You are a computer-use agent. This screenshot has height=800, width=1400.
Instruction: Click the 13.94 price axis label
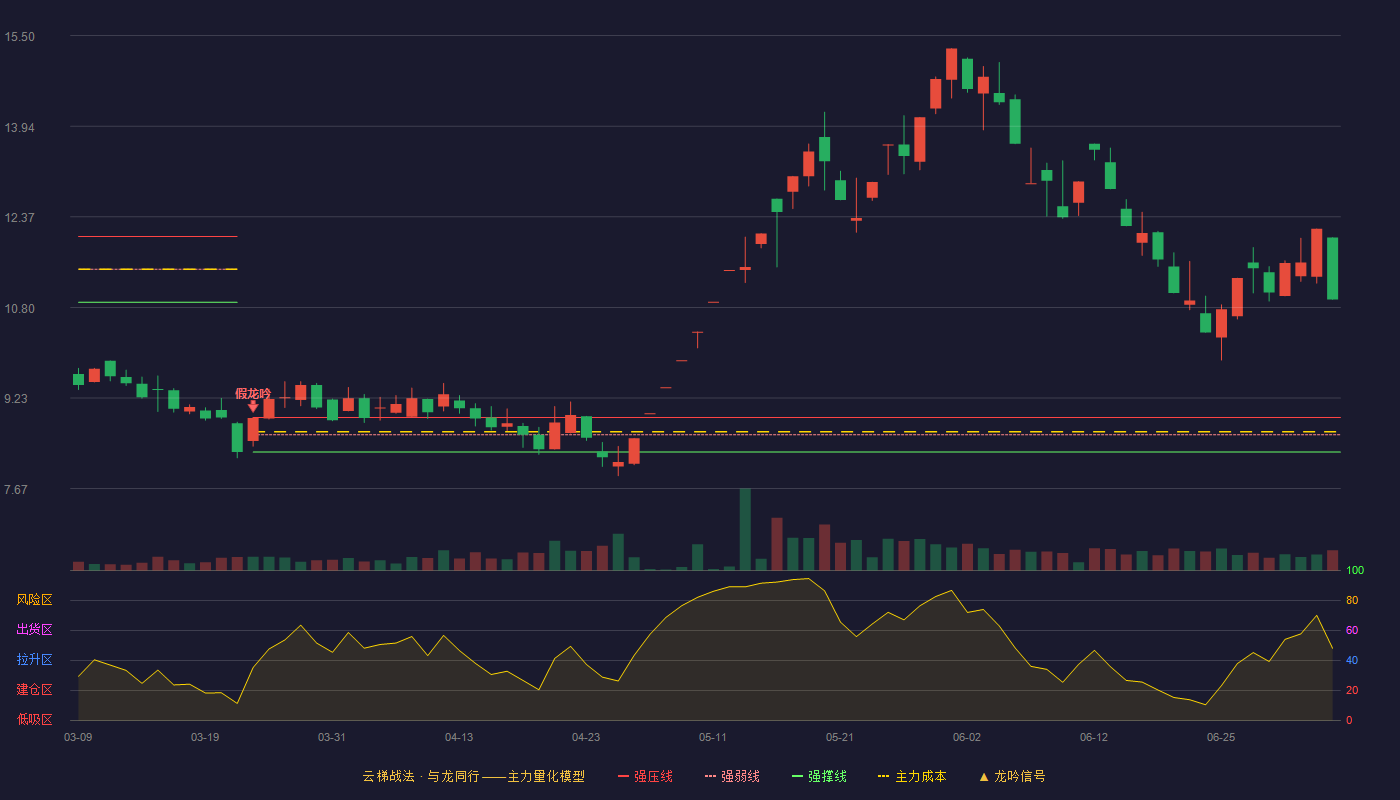(19, 127)
